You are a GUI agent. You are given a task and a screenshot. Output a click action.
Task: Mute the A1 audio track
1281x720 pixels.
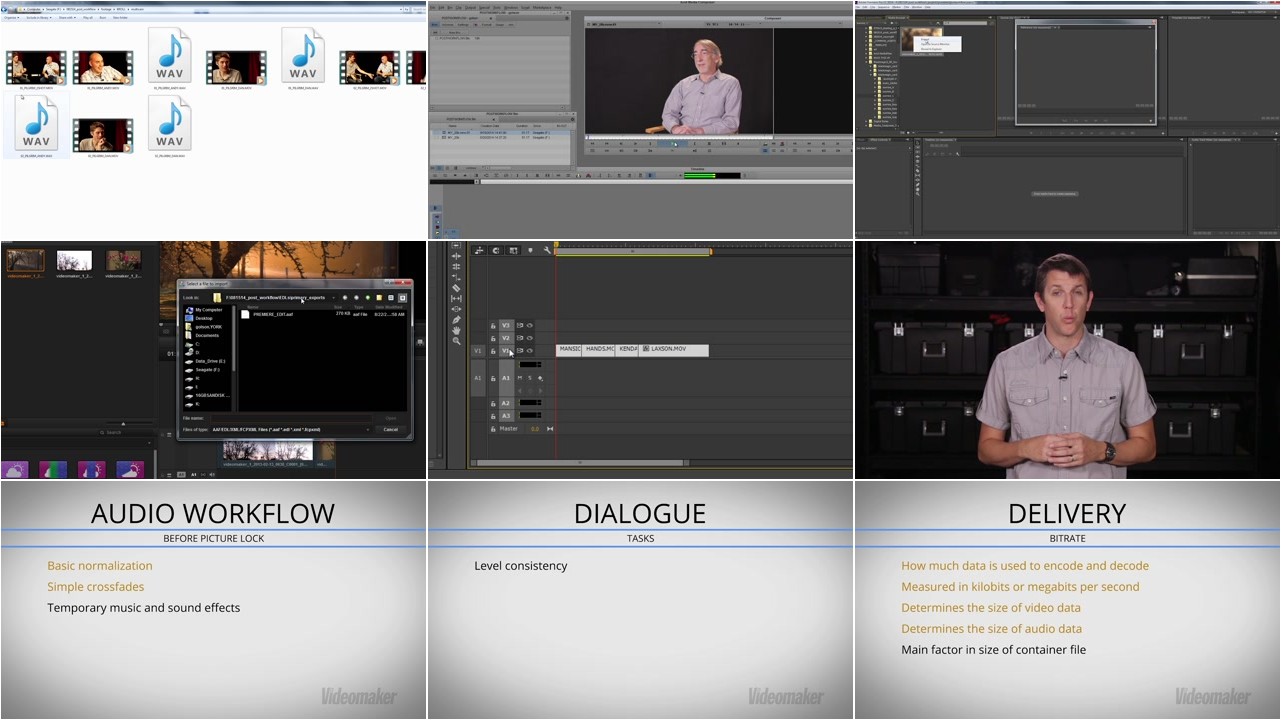tap(519, 378)
